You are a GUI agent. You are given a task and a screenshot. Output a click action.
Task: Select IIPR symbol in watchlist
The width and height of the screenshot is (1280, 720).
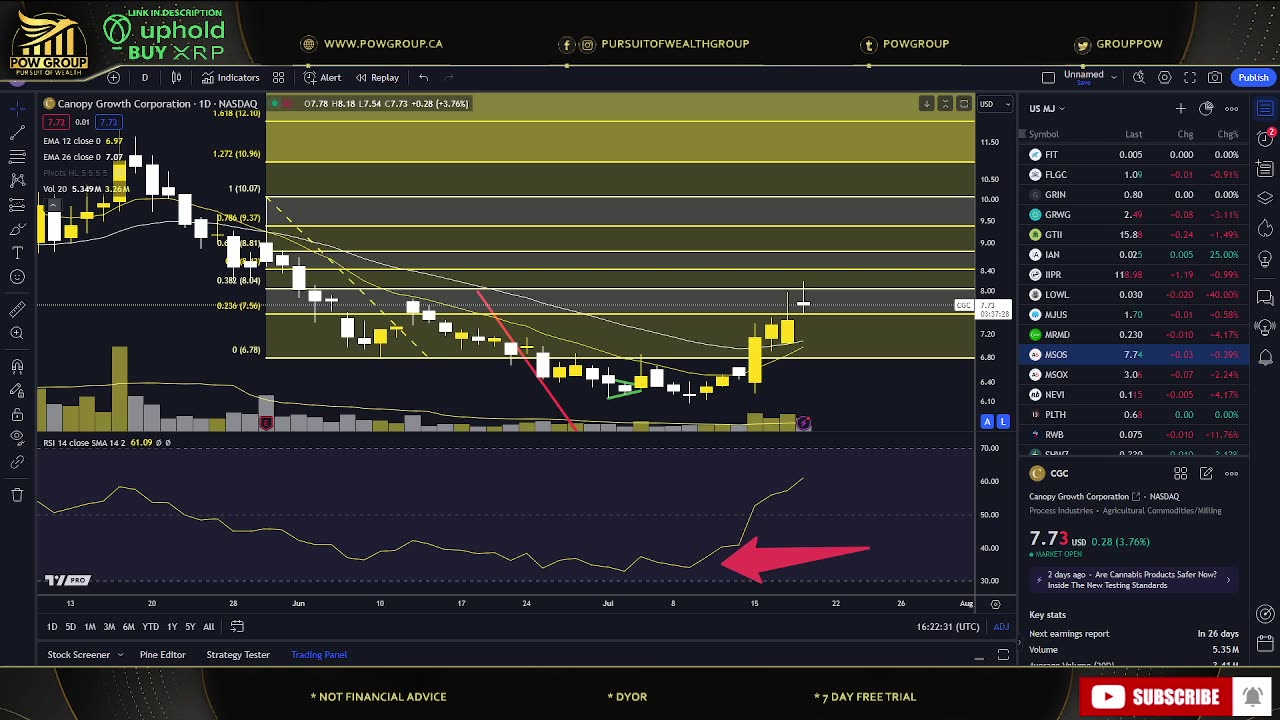tap(1053, 274)
